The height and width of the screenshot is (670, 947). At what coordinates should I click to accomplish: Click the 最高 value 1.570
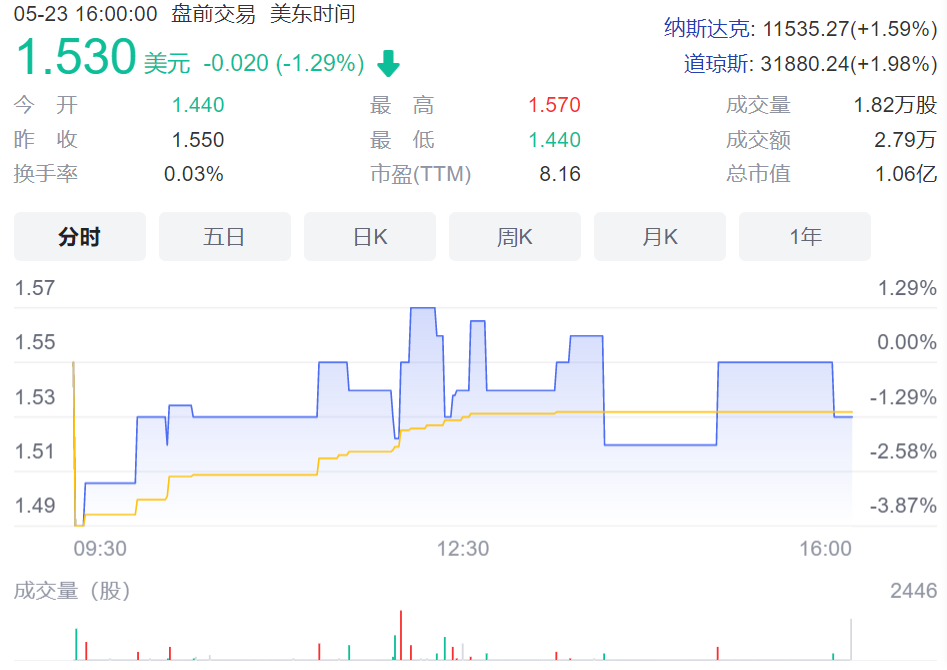coord(554,106)
